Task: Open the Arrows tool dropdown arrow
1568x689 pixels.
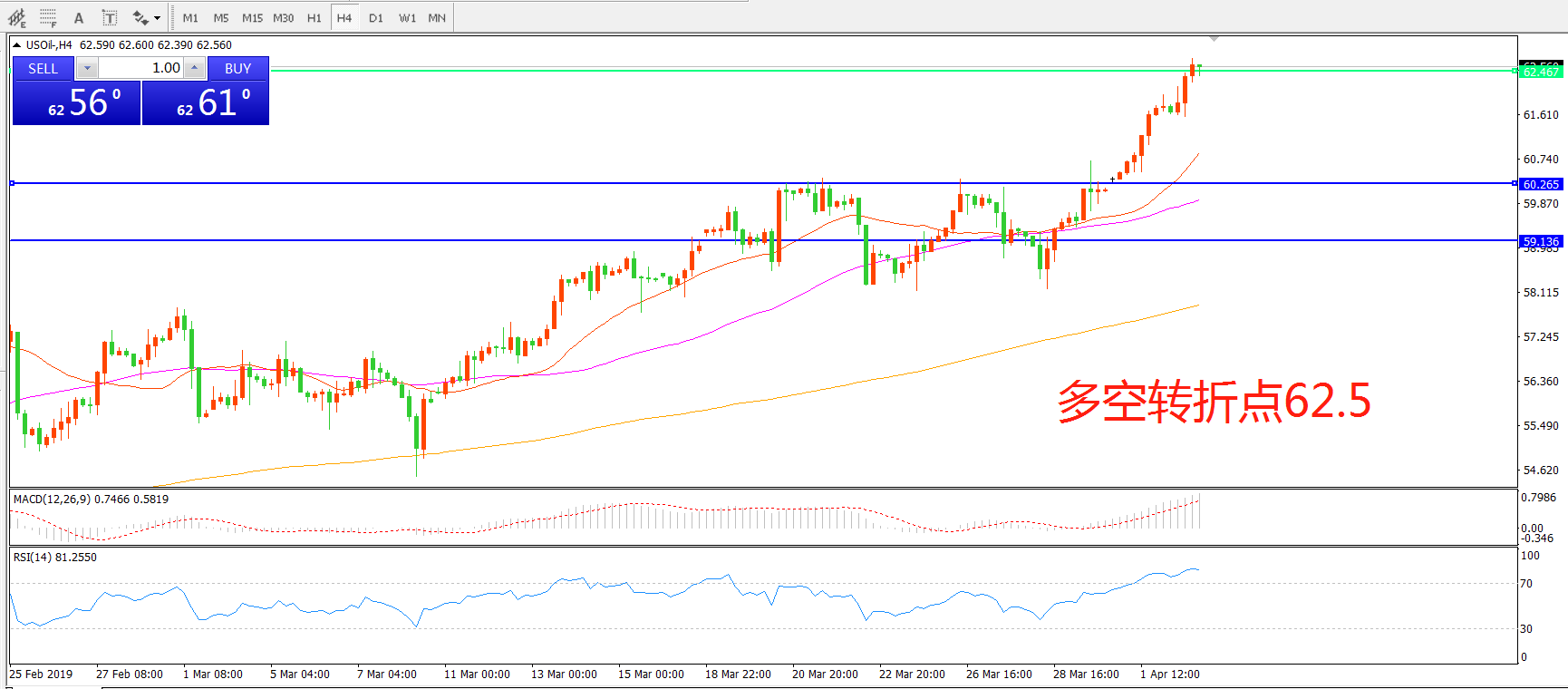Action: coord(158,17)
